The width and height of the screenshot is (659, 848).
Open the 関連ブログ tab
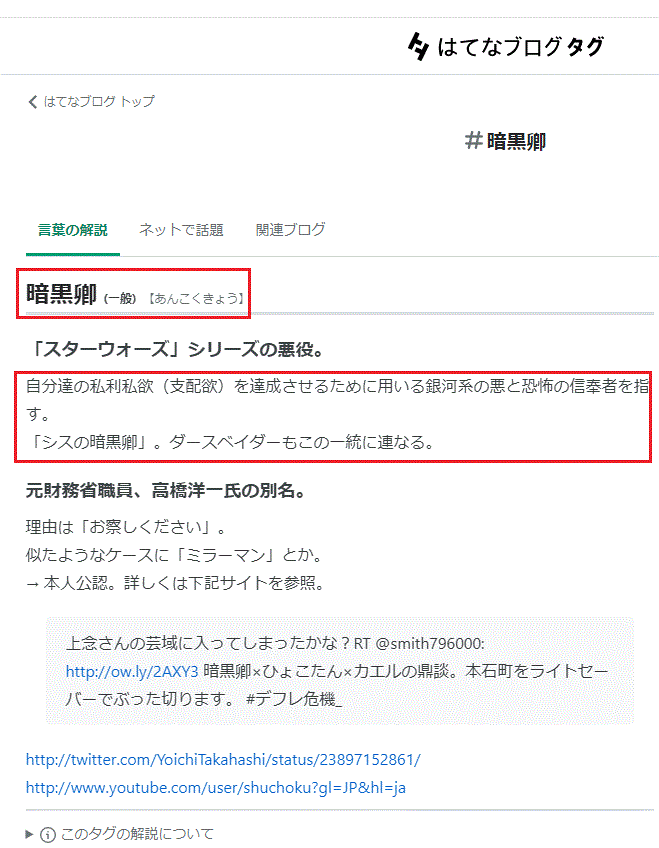point(290,230)
